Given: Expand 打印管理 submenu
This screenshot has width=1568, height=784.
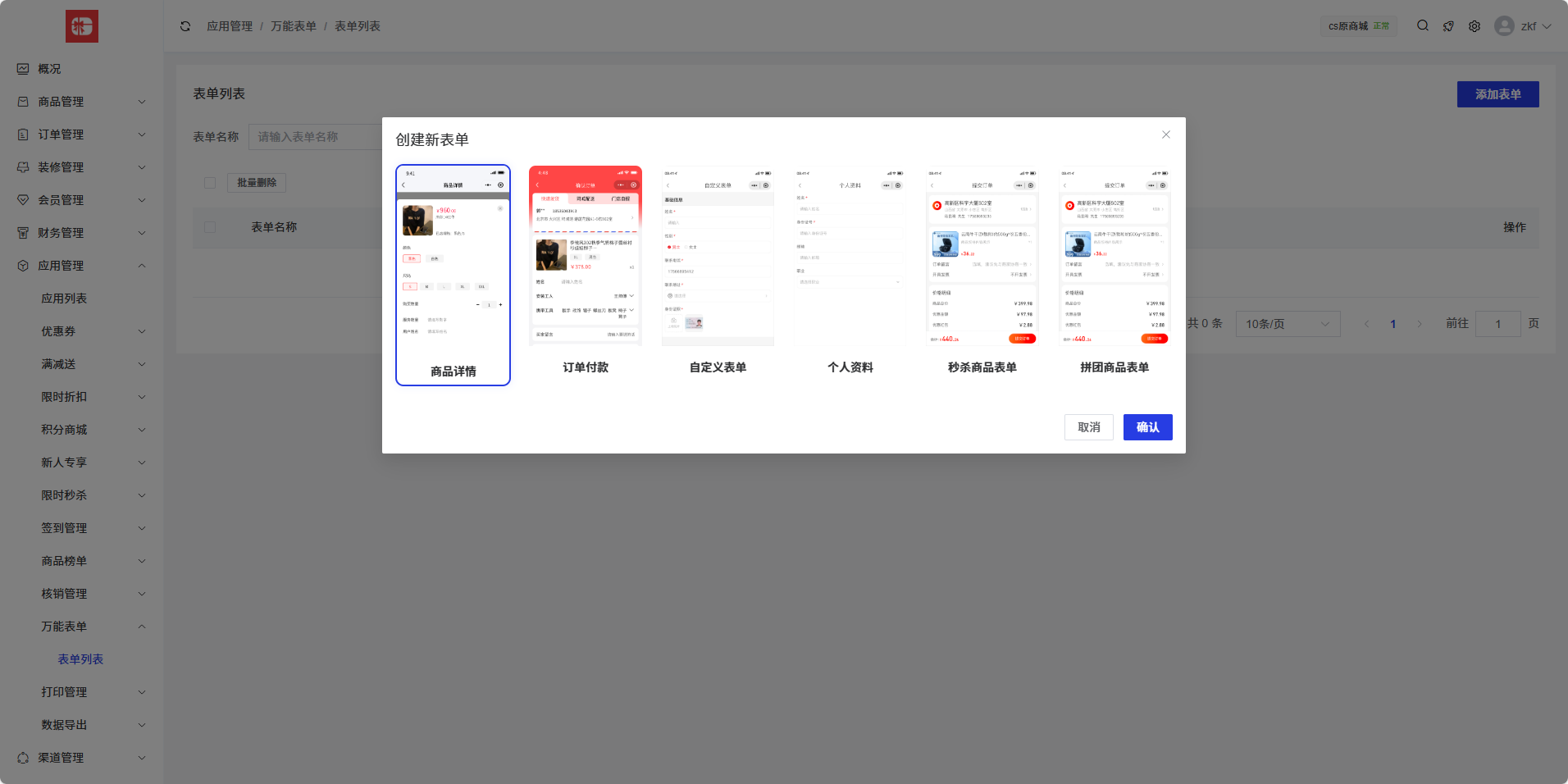Looking at the screenshot, I should pyautogui.click(x=142, y=692).
